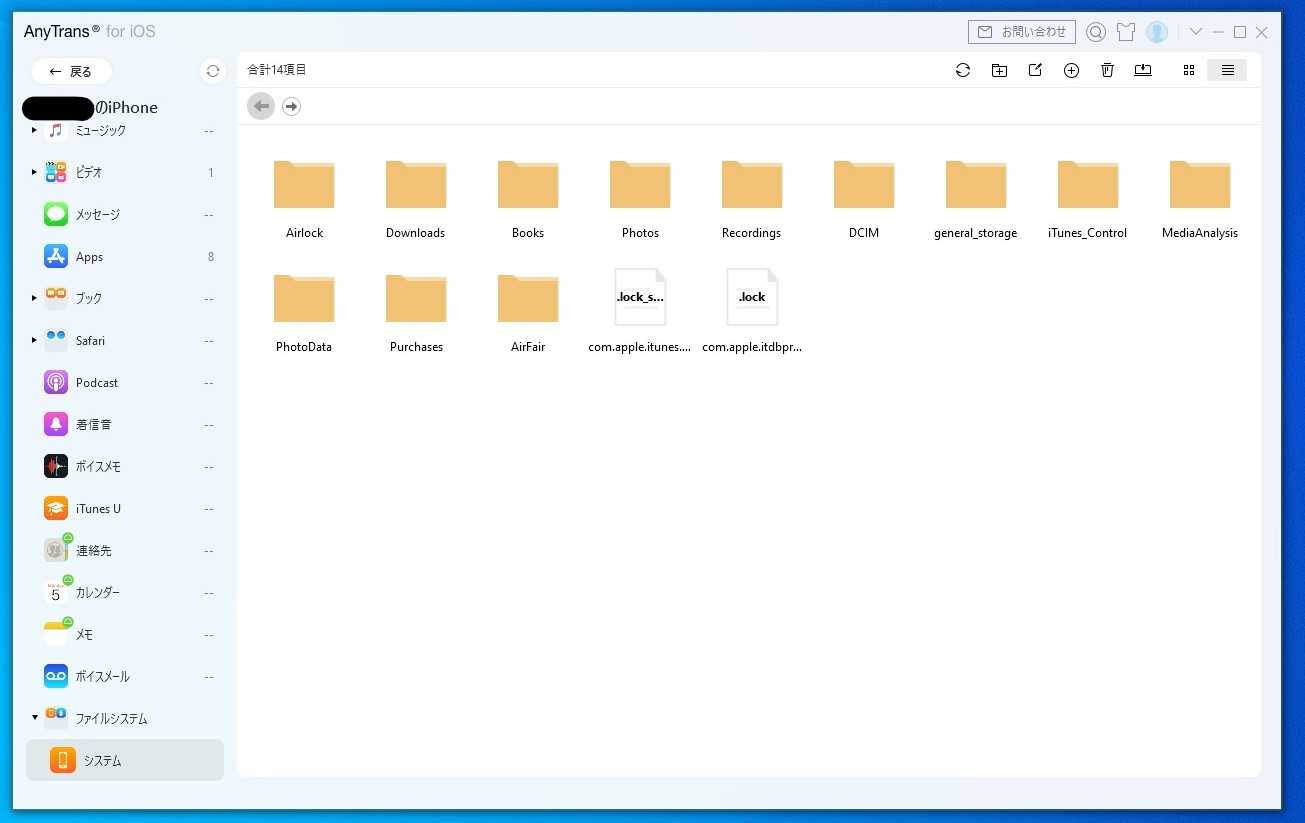Click the 合計14項目 item count text

coord(277,70)
